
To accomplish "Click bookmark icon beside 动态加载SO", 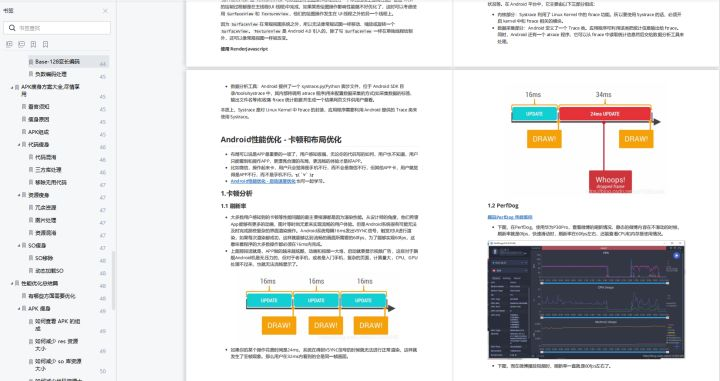I will [x=31, y=271].
